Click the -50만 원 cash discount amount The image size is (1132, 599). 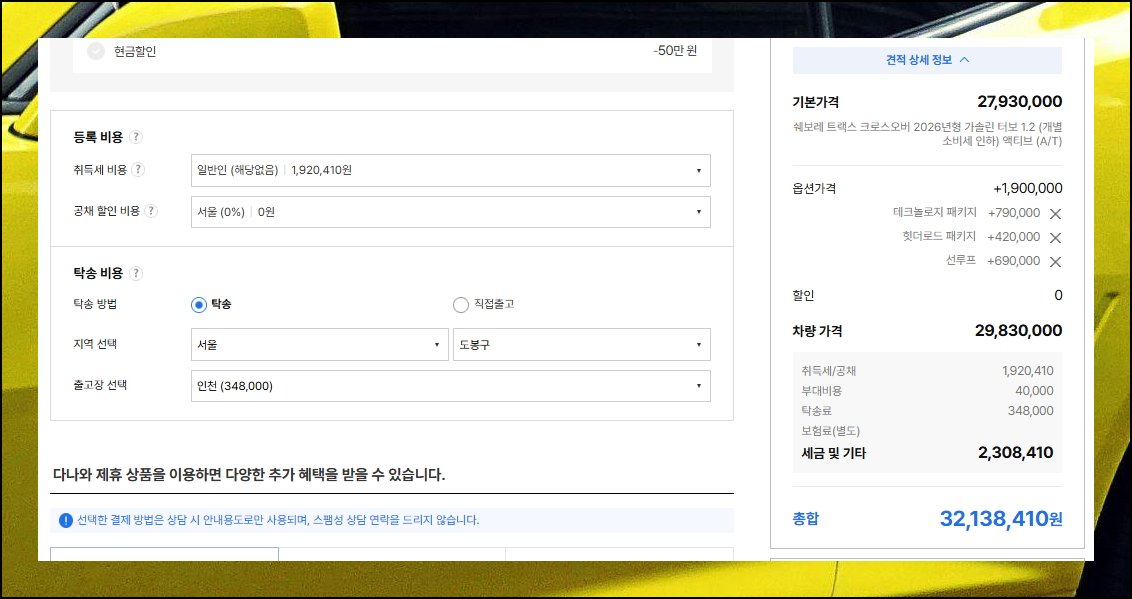[675, 51]
